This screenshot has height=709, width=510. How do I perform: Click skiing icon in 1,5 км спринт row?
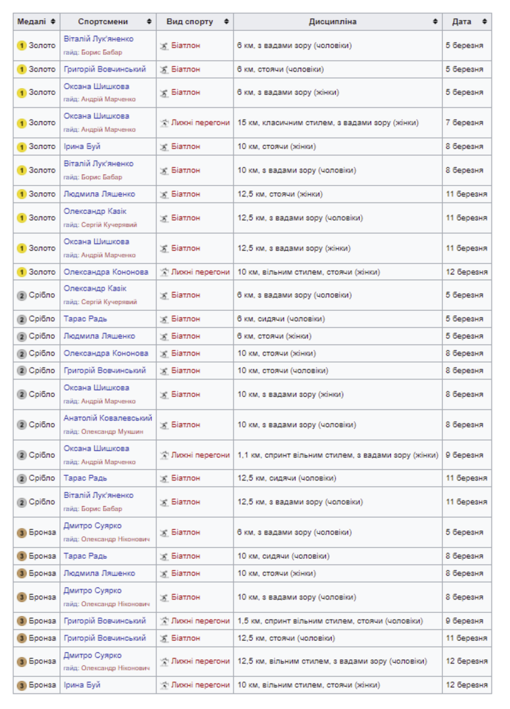[164, 621]
